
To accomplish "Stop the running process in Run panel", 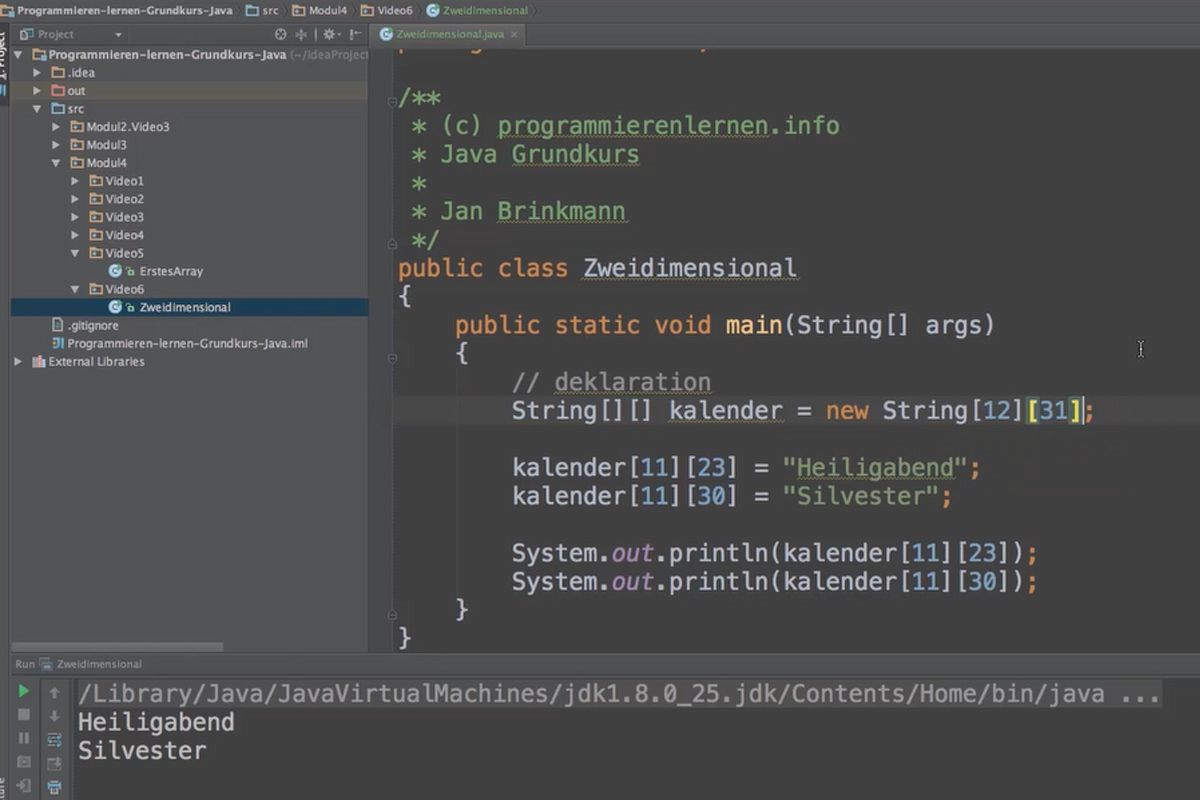I will point(24,715).
